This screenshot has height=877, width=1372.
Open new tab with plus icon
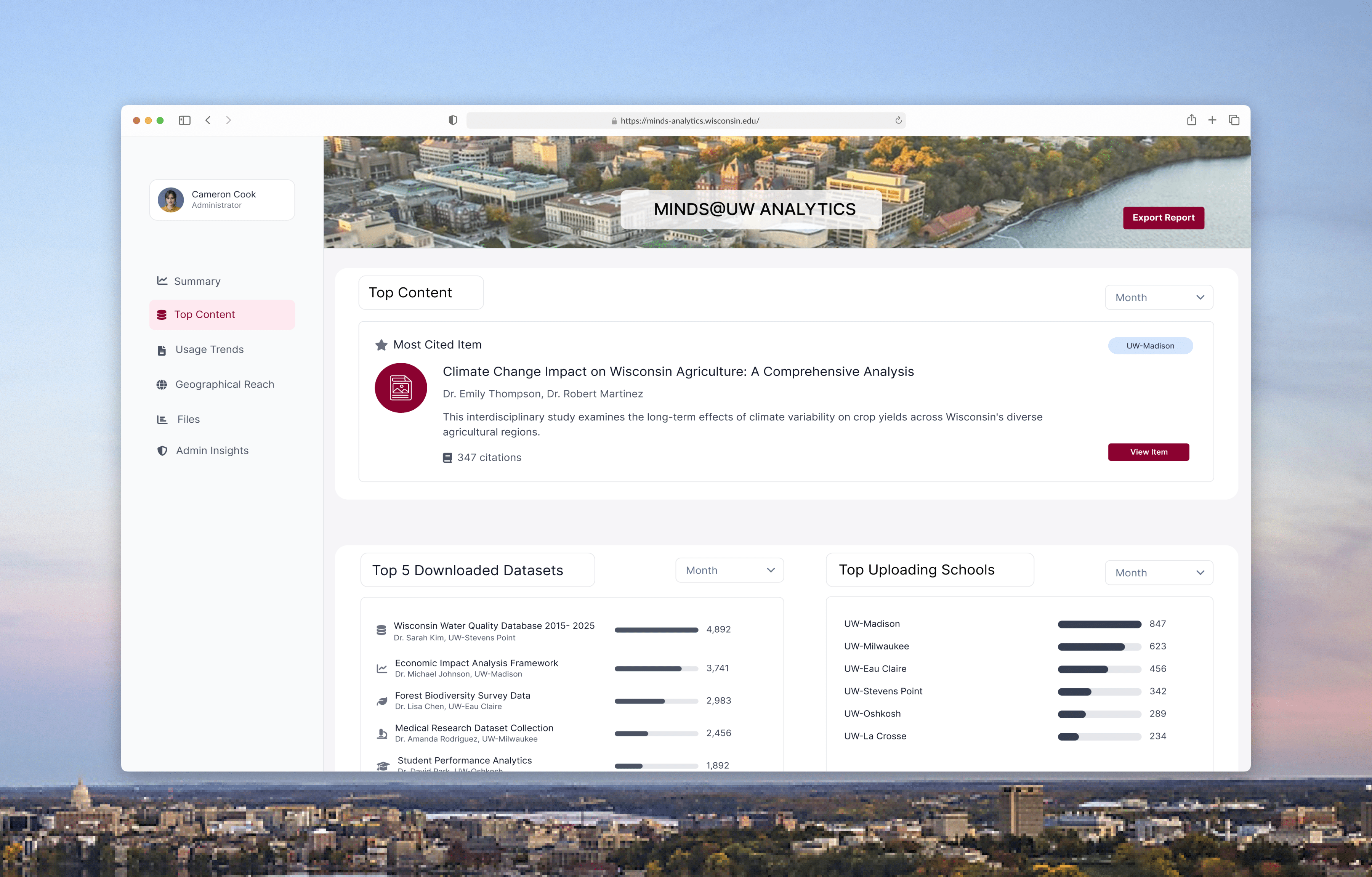coord(1212,120)
